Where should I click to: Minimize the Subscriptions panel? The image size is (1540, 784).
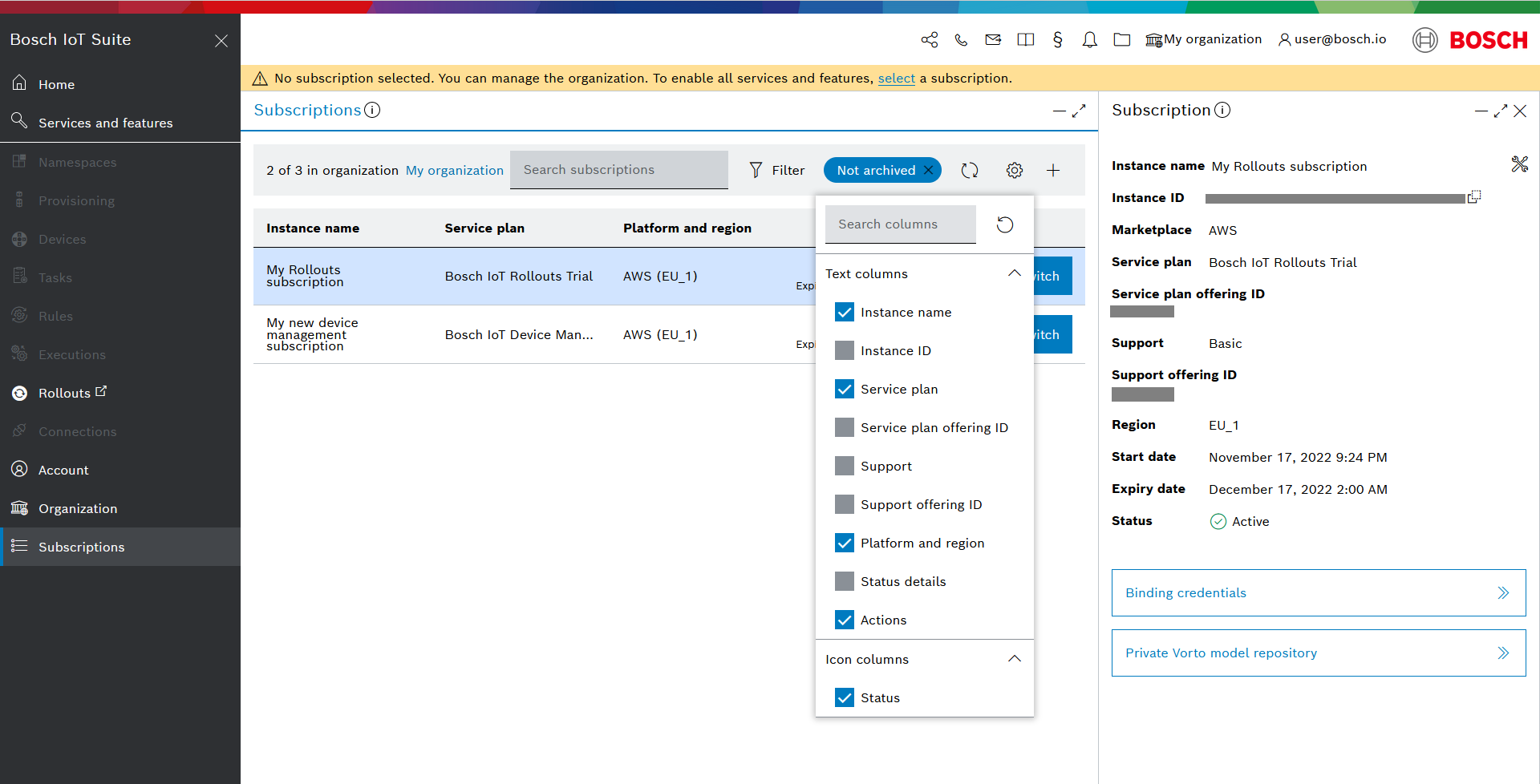[x=1060, y=111]
